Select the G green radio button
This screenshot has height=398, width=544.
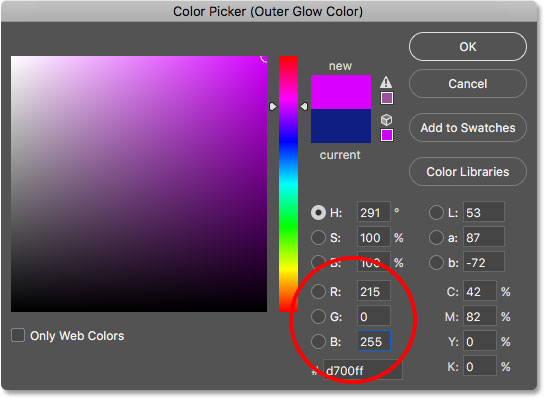point(318,317)
